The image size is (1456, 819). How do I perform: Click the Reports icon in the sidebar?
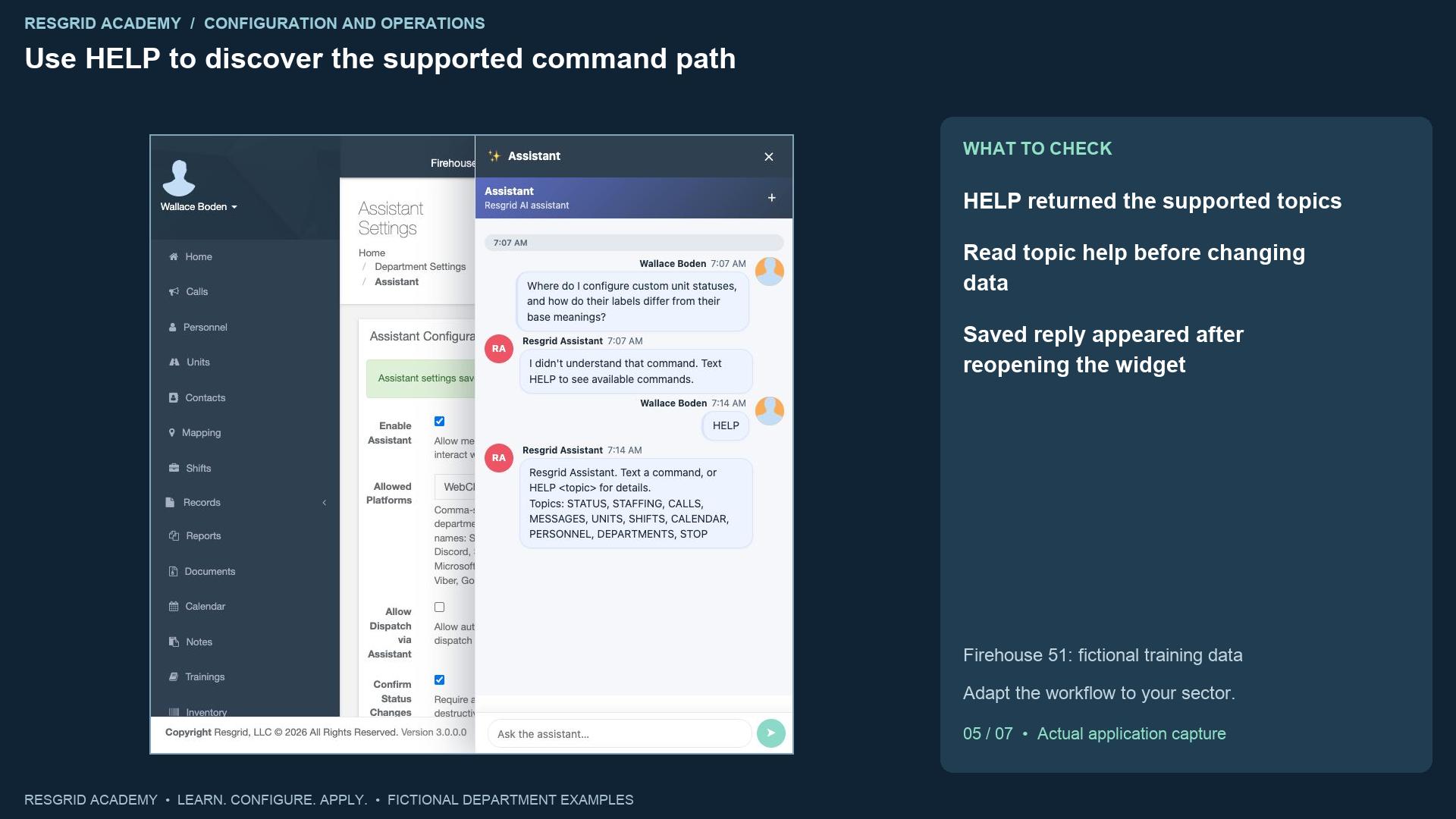pyautogui.click(x=174, y=536)
